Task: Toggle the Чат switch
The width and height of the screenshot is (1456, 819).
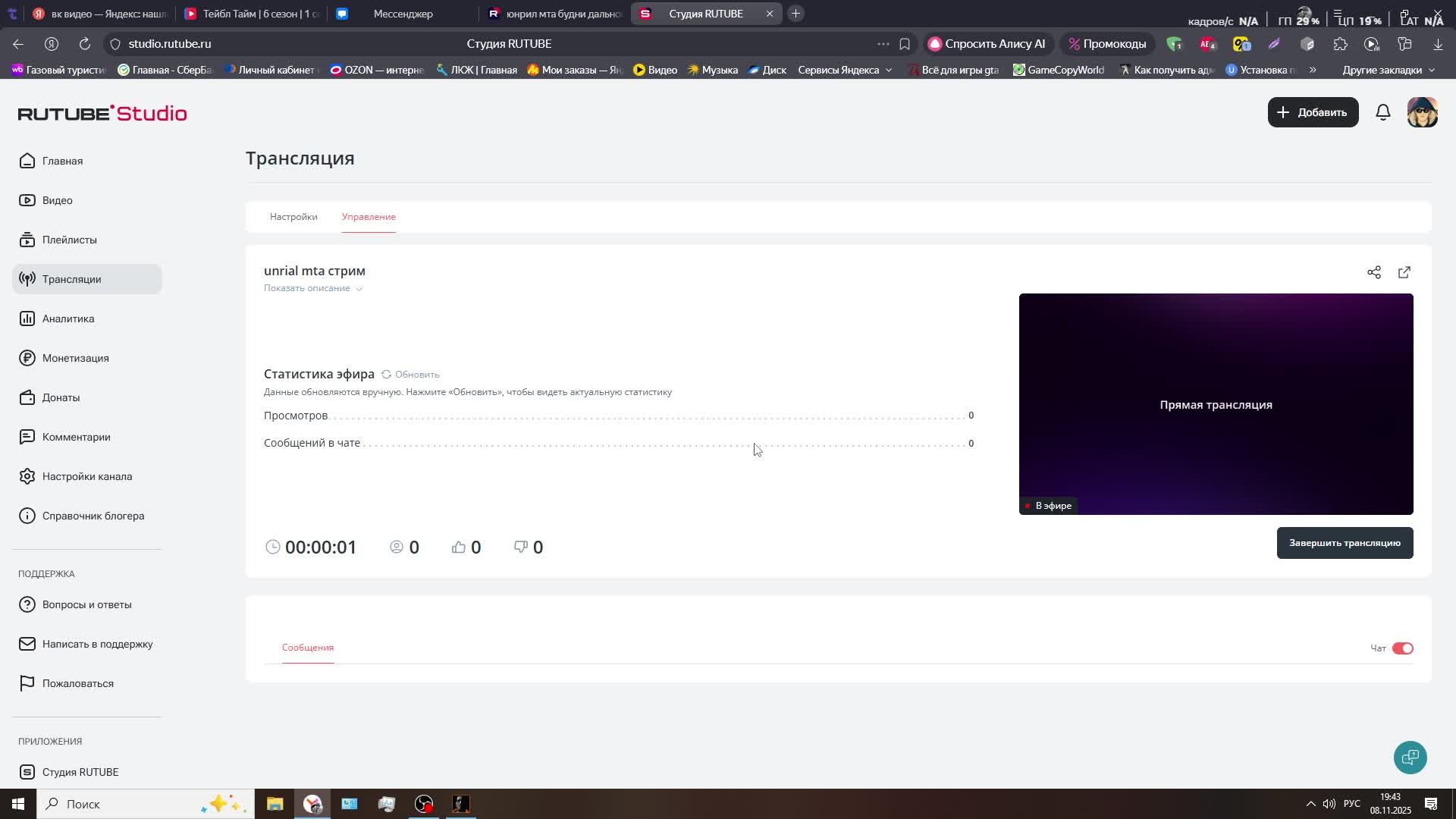Action: (x=1402, y=648)
